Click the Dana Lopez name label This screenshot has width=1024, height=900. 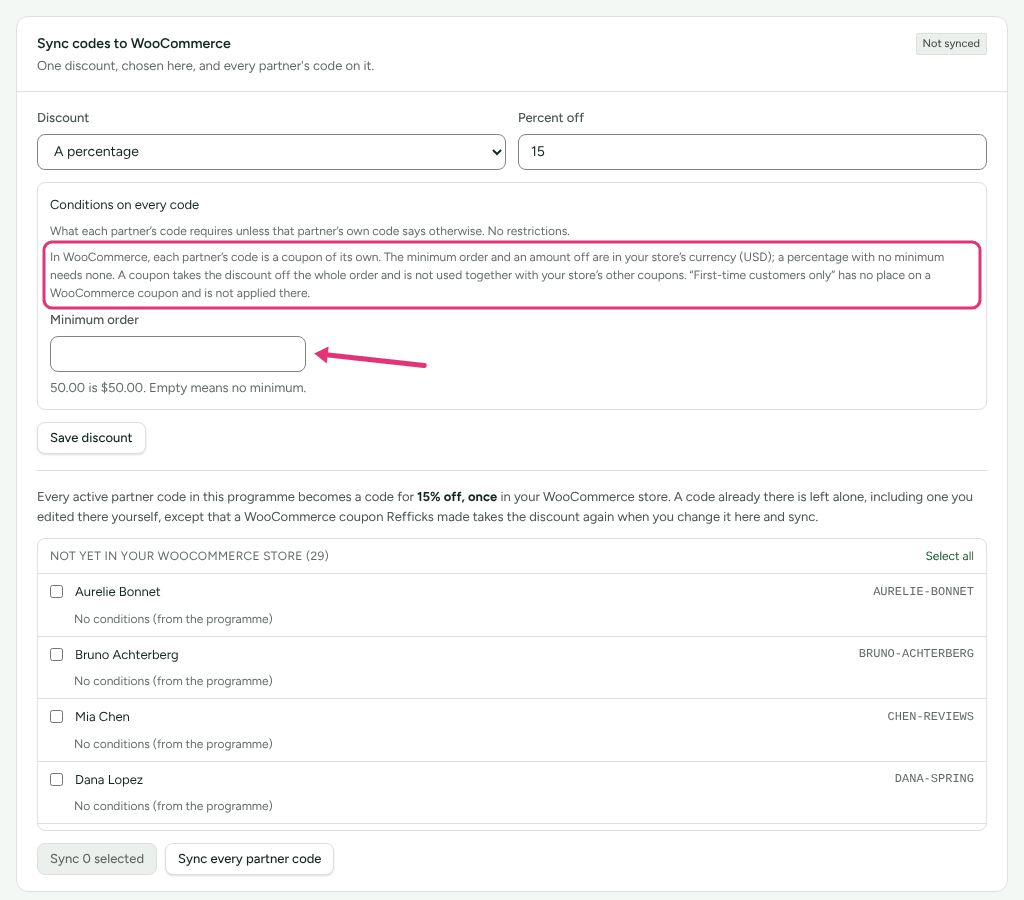click(x=109, y=779)
